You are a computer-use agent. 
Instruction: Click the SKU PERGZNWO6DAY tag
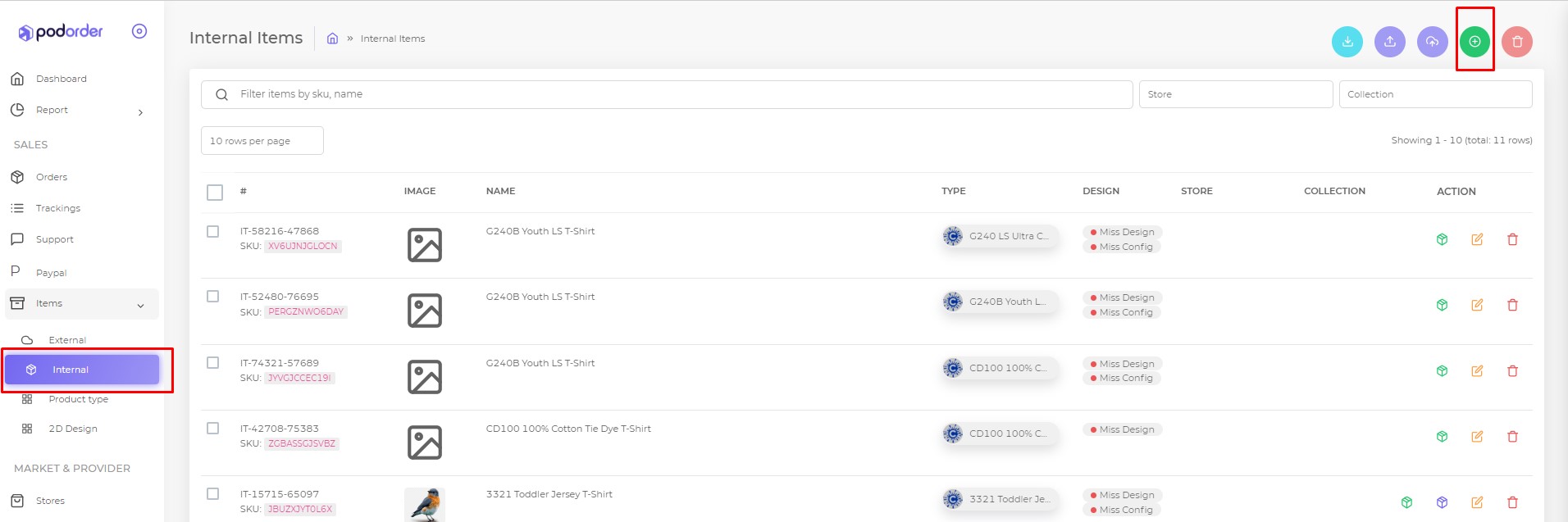pos(306,311)
